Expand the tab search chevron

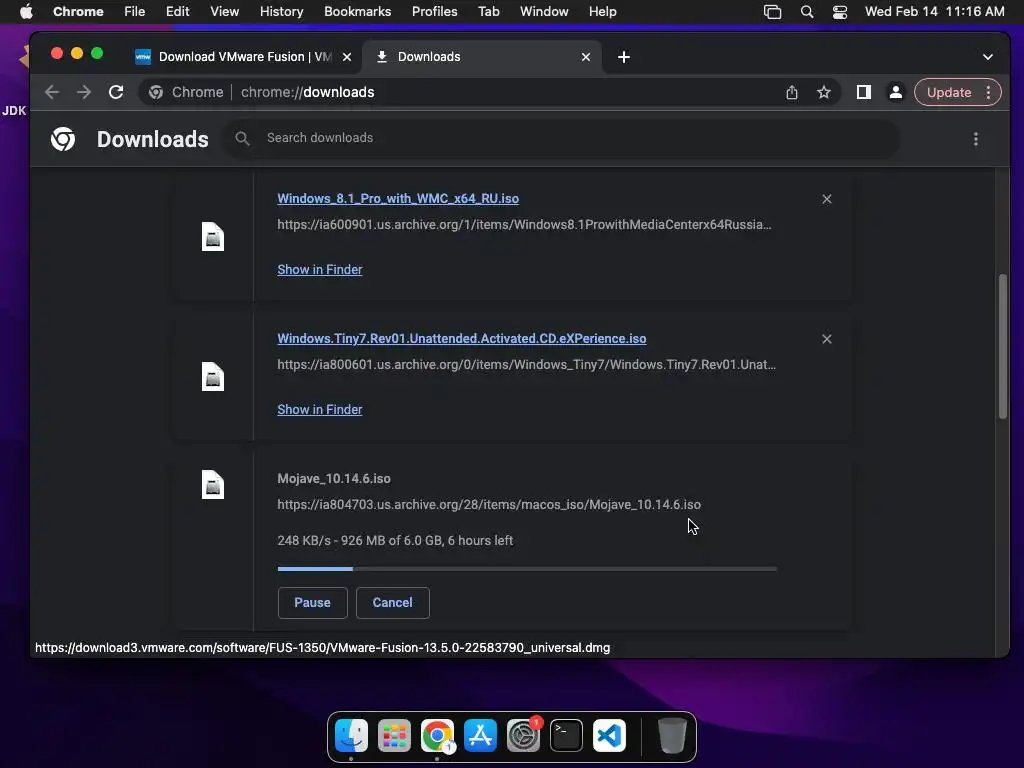987,57
